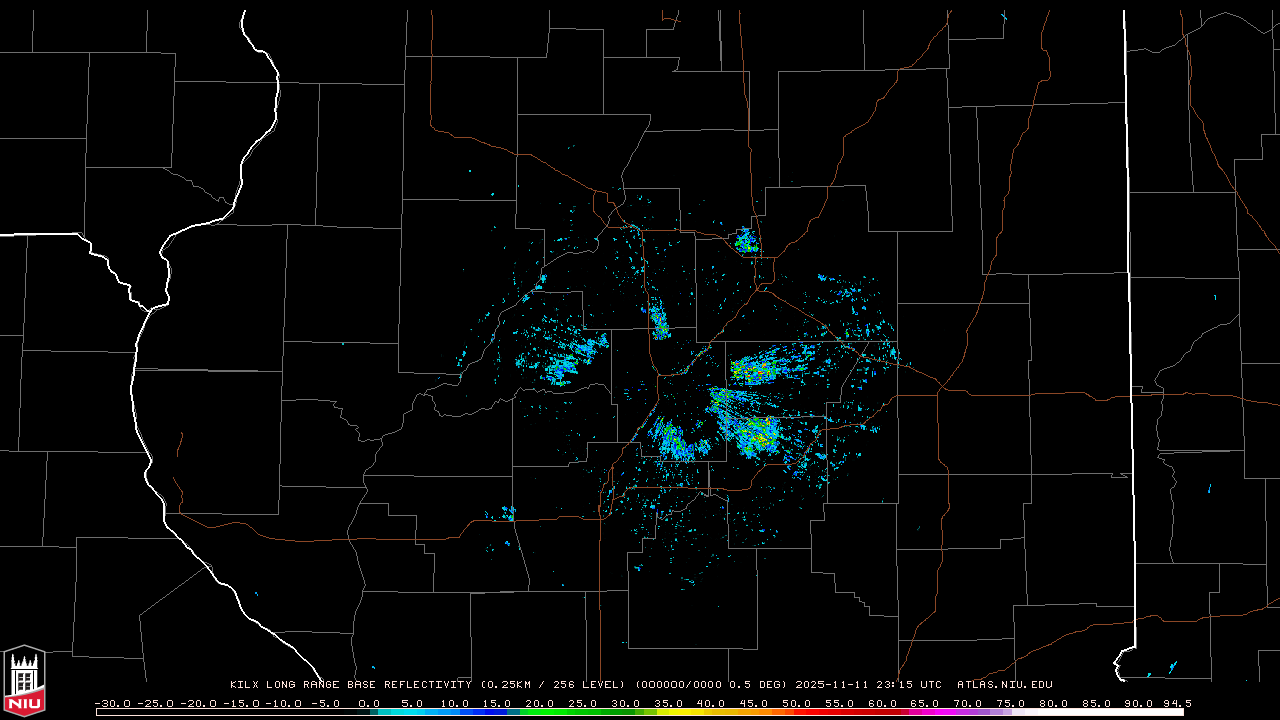Click the wide echo band east of center
The width and height of the screenshot is (1280, 720).
(x=768, y=368)
